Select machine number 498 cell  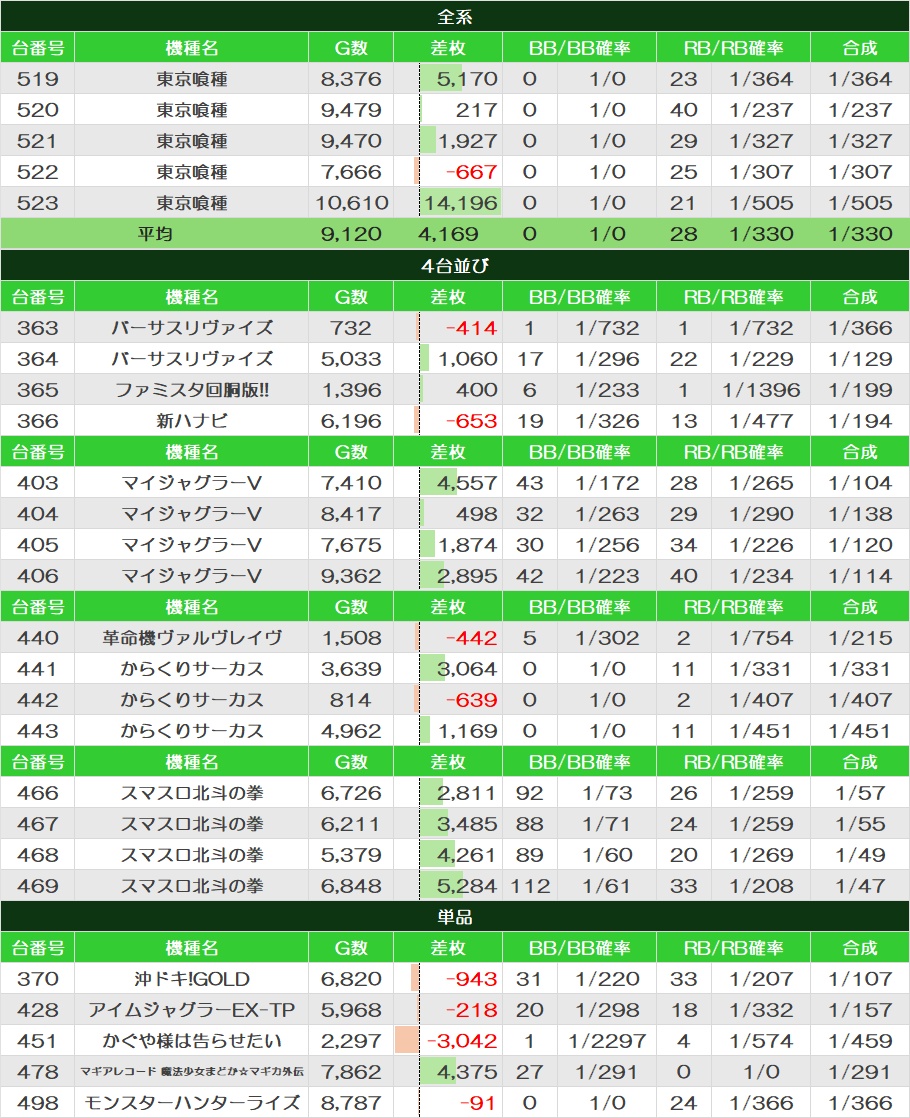click(x=38, y=1103)
